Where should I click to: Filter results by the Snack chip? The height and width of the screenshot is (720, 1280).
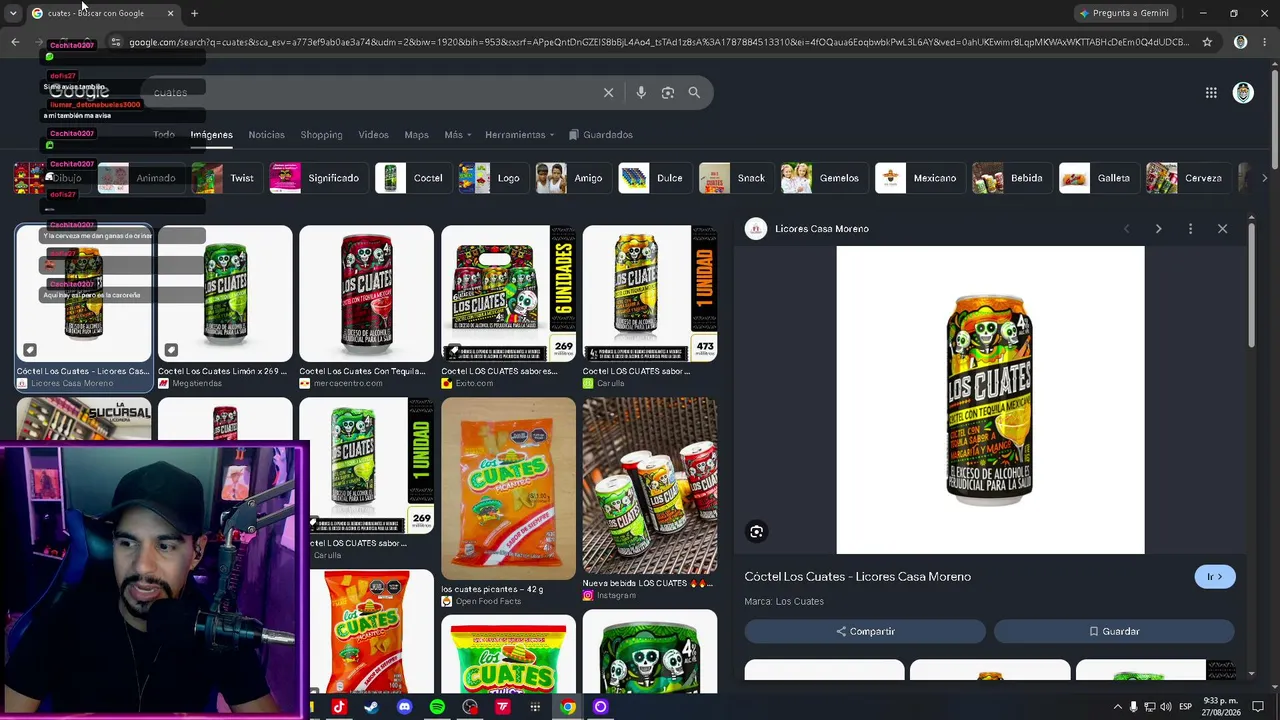735,178
